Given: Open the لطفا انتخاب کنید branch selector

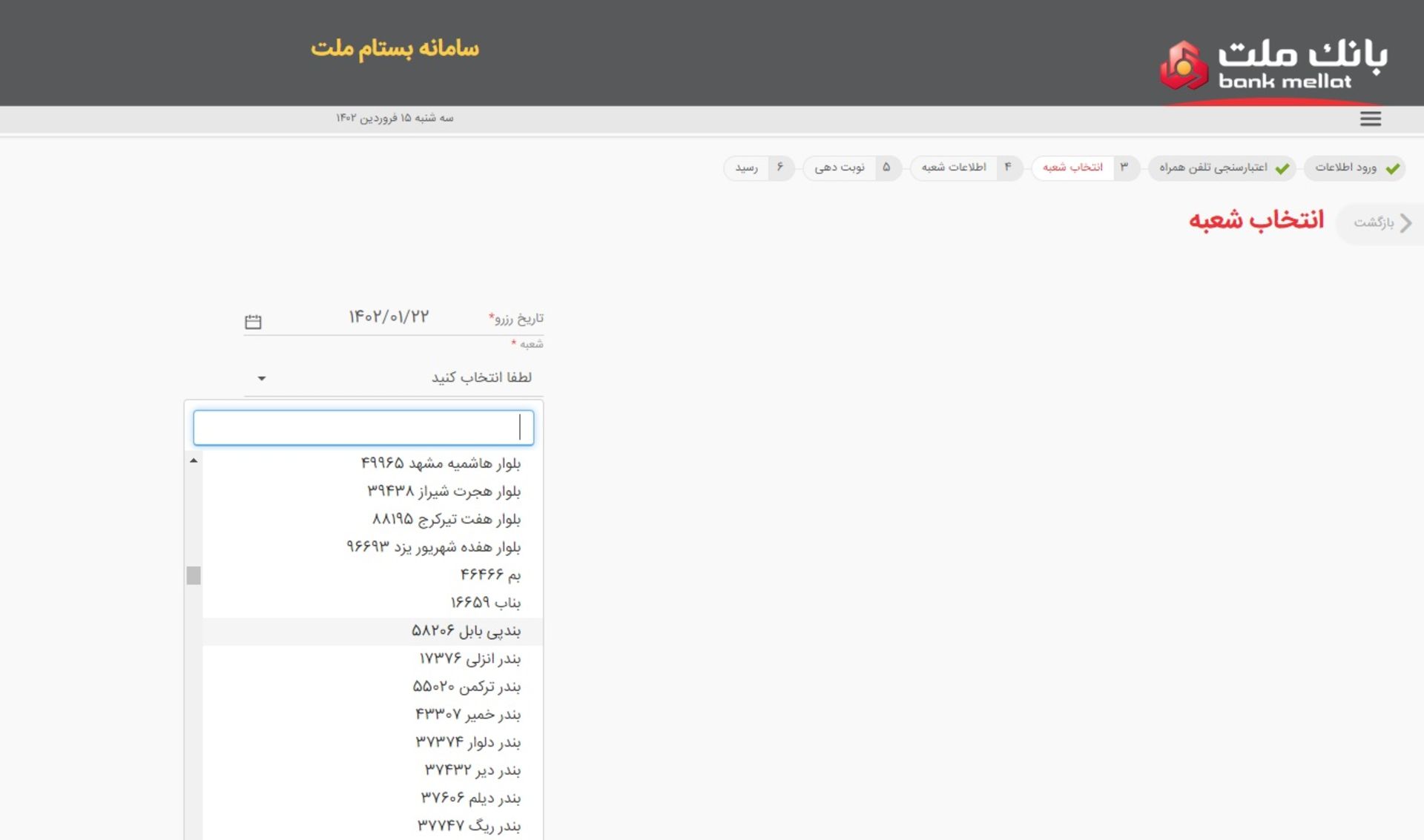Looking at the screenshot, I should click(394, 378).
